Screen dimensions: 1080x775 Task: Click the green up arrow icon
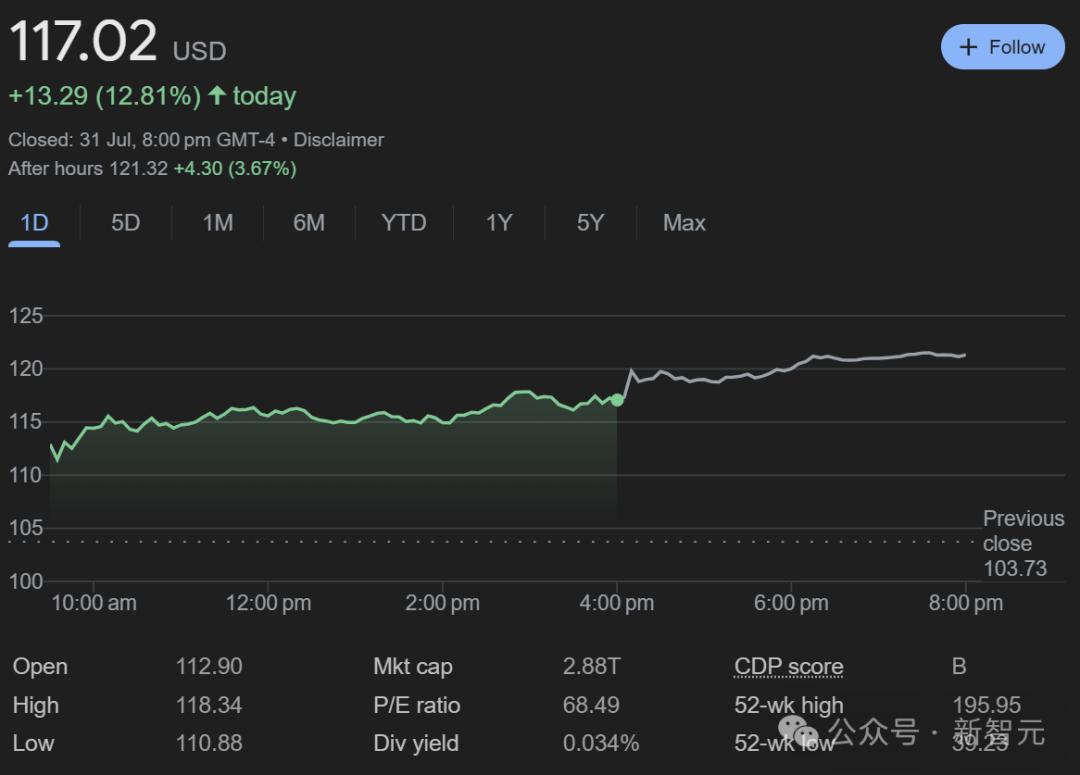click(217, 96)
